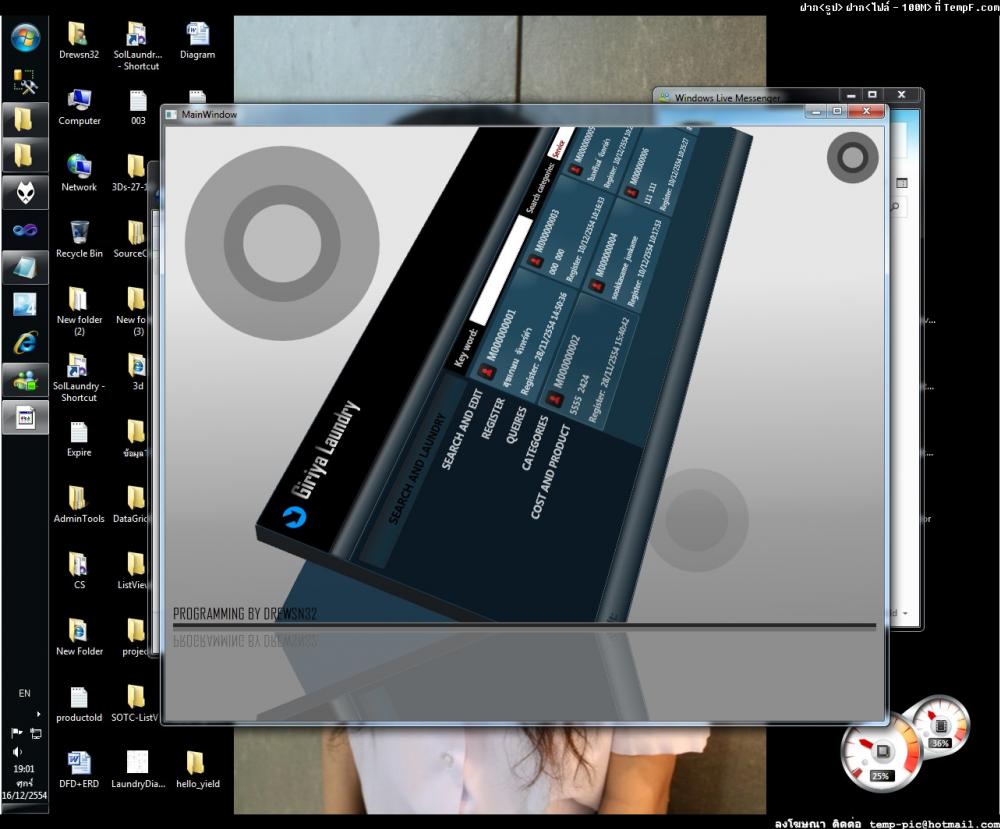Show hidden tray icons arrow
Screen dimensions: 1000x829
pyautogui.click(x=38, y=714)
